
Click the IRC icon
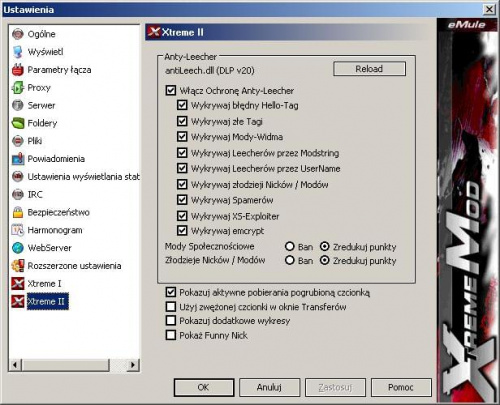tap(18, 194)
